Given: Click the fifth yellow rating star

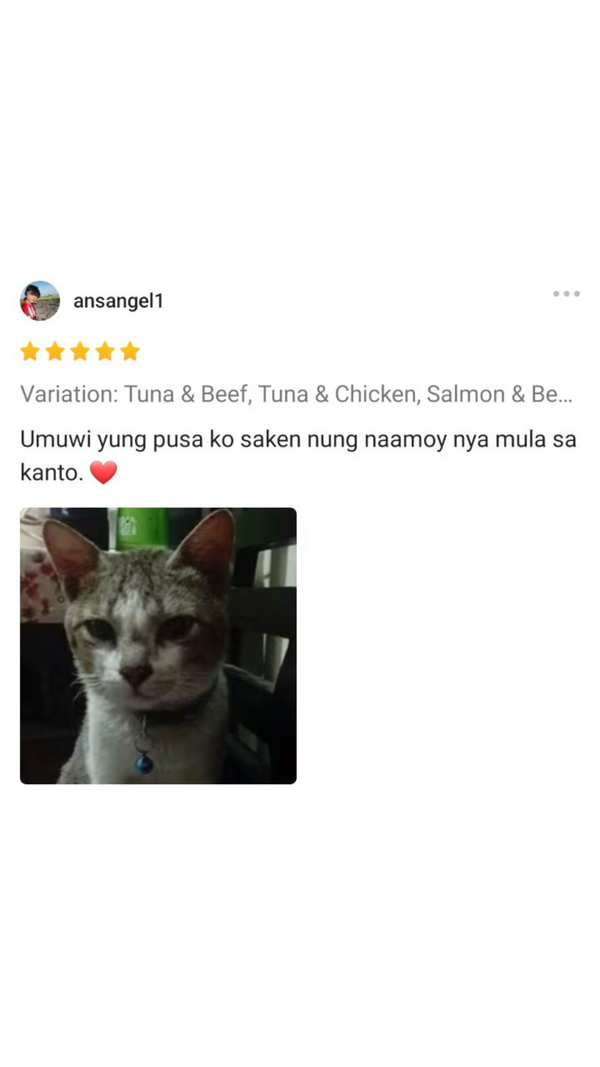Looking at the screenshot, I should click(130, 351).
